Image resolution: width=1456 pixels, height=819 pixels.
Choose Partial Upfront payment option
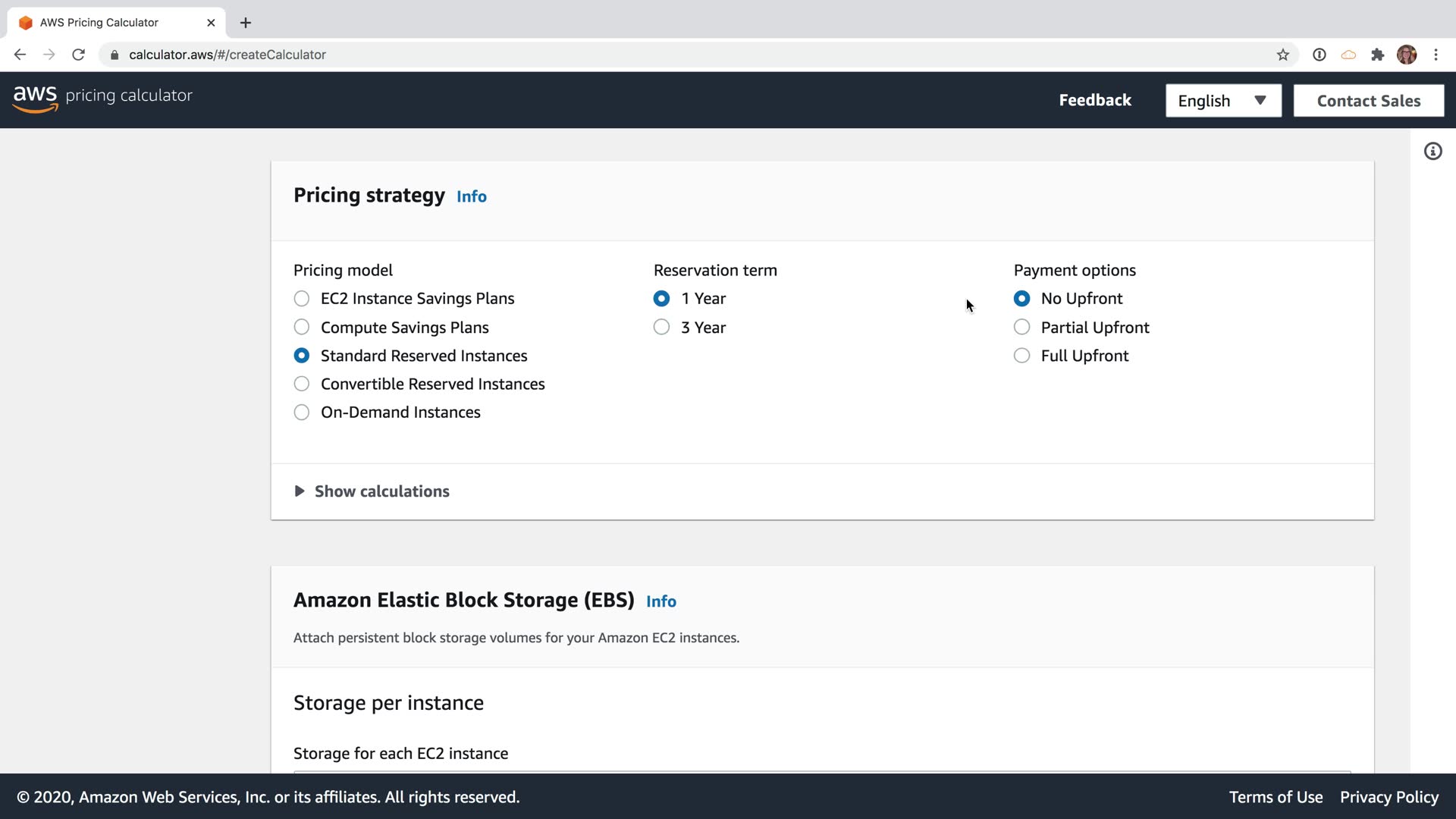(x=1022, y=328)
